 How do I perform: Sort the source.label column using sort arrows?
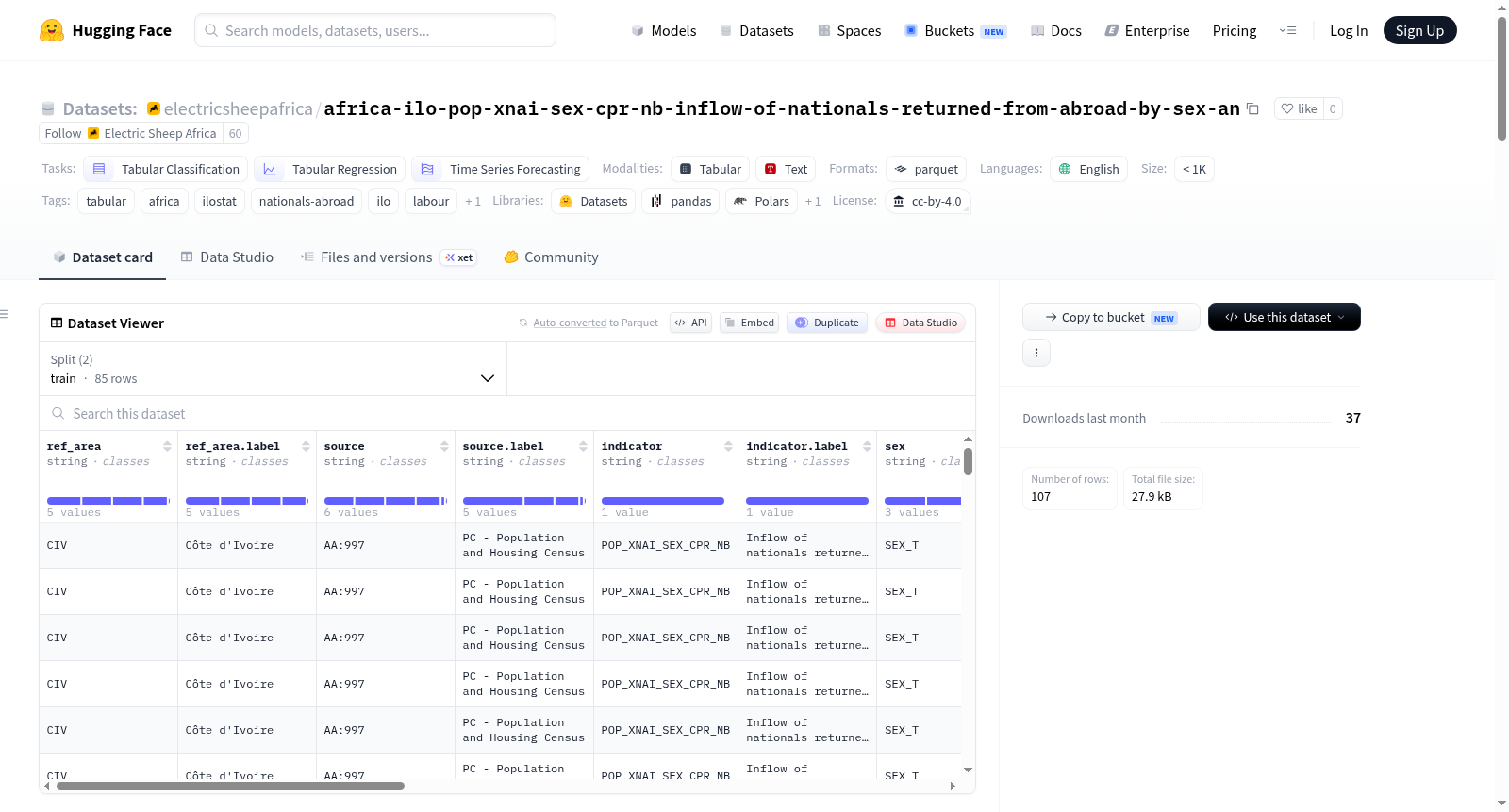pyautogui.click(x=583, y=446)
